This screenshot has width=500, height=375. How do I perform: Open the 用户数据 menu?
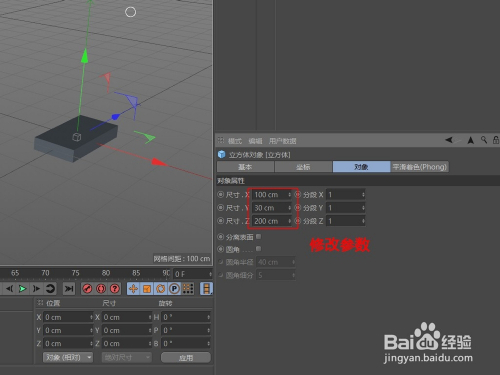(x=282, y=141)
